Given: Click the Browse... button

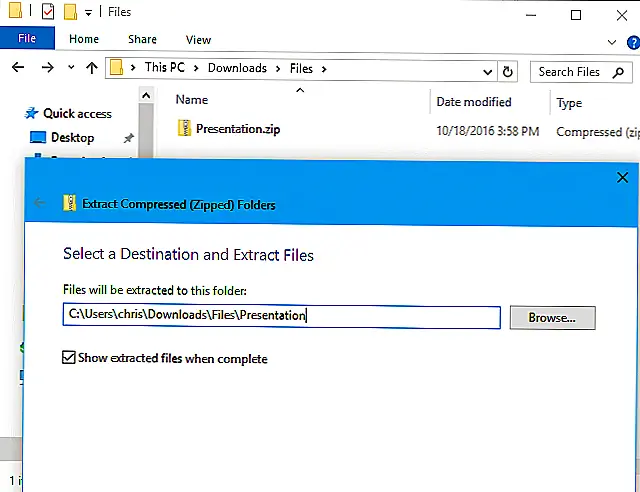Looking at the screenshot, I should click(553, 318).
